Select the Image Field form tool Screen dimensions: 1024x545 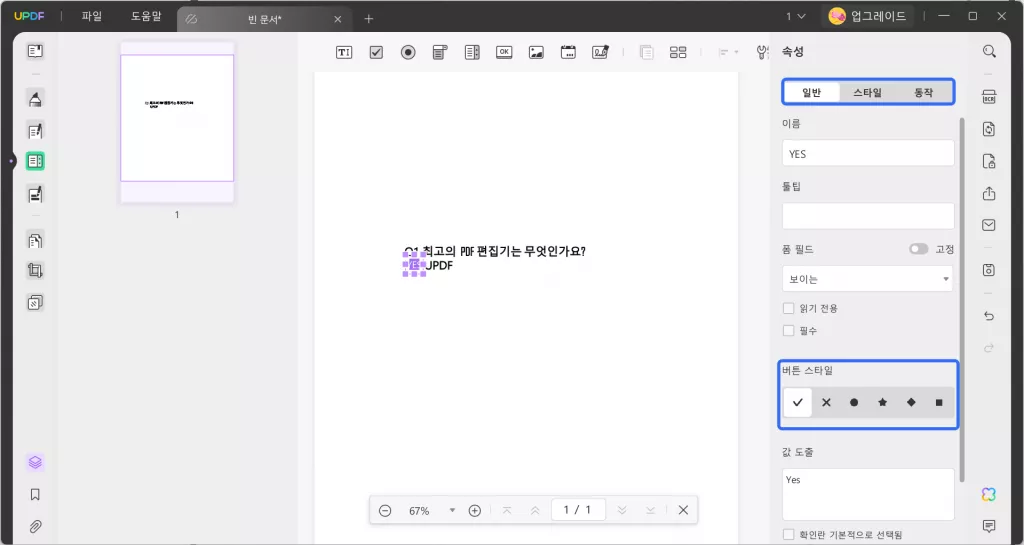(x=536, y=53)
